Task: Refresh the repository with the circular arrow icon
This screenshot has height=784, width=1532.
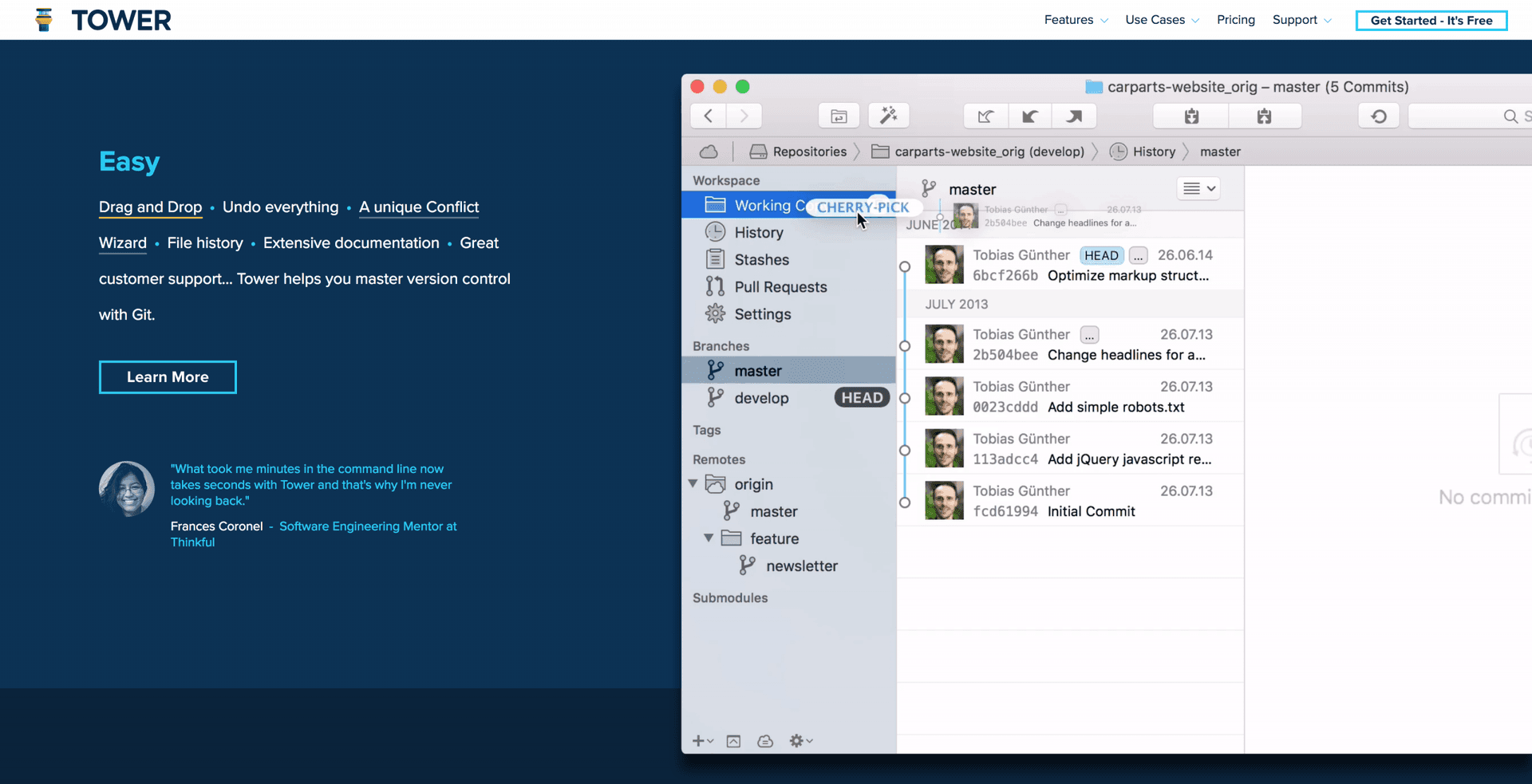Action: point(1379,116)
